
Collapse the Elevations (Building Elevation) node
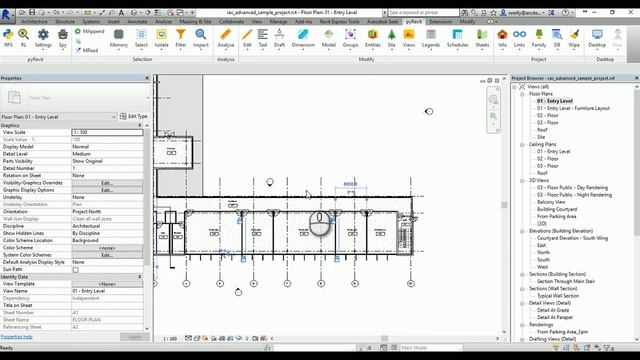point(522,231)
